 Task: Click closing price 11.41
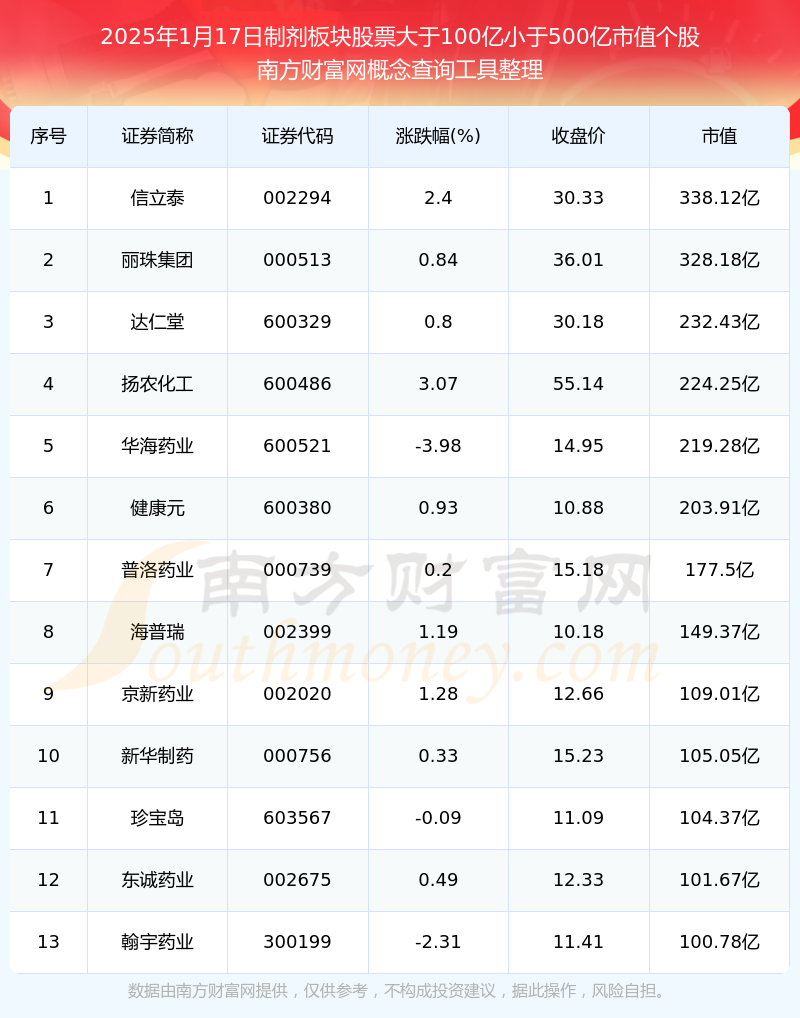point(579,942)
